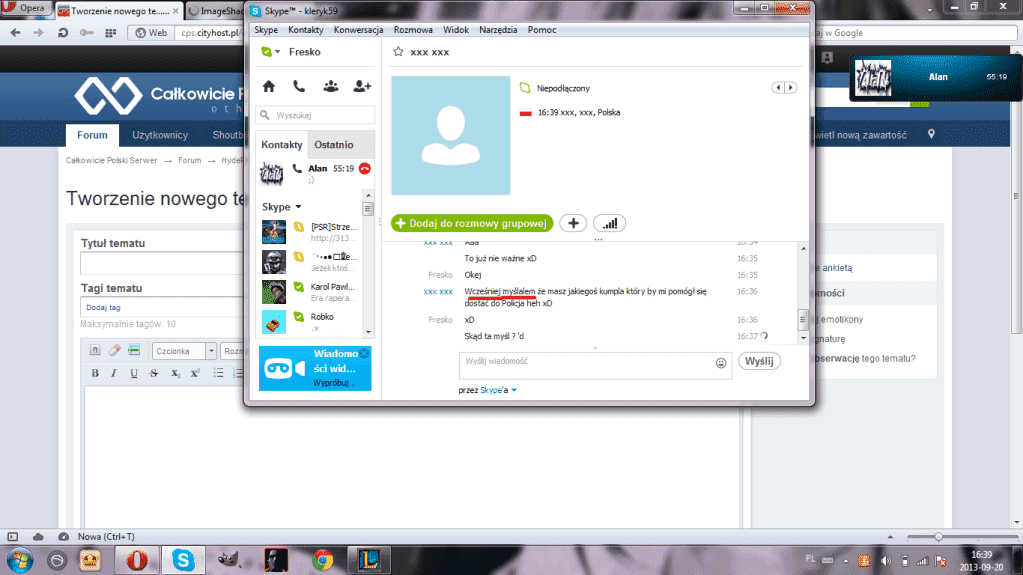Open the call phones dial icon

(x=299, y=86)
